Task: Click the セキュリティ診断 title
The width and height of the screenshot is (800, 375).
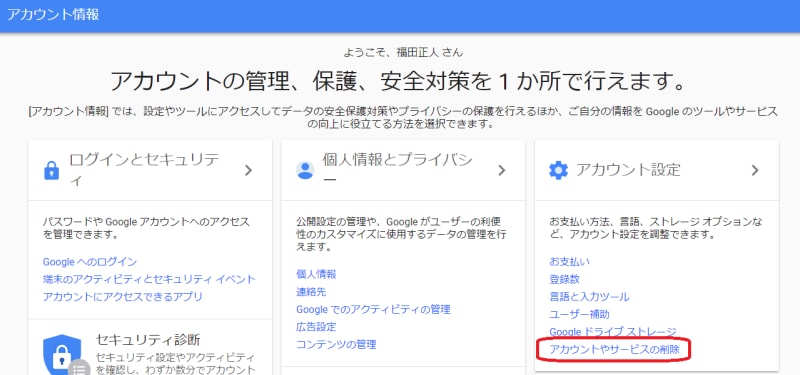Action: point(148,339)
